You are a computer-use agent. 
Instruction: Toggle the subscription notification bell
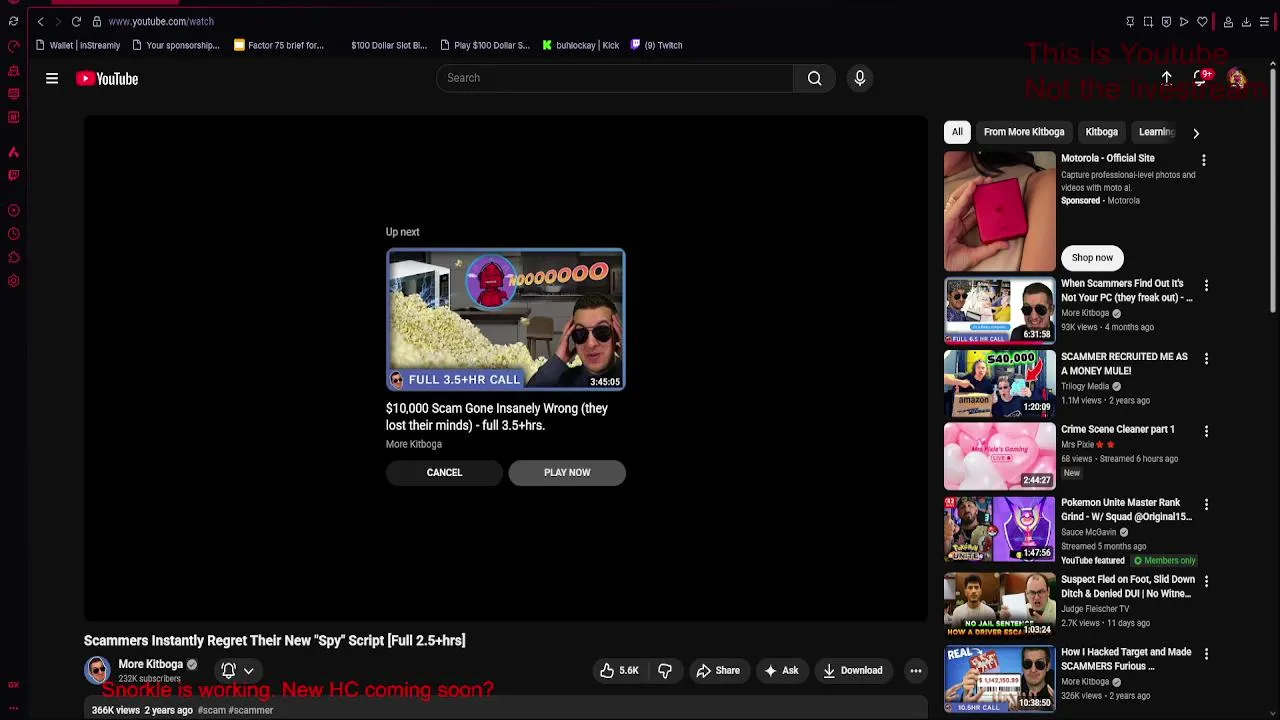(228, 671)
